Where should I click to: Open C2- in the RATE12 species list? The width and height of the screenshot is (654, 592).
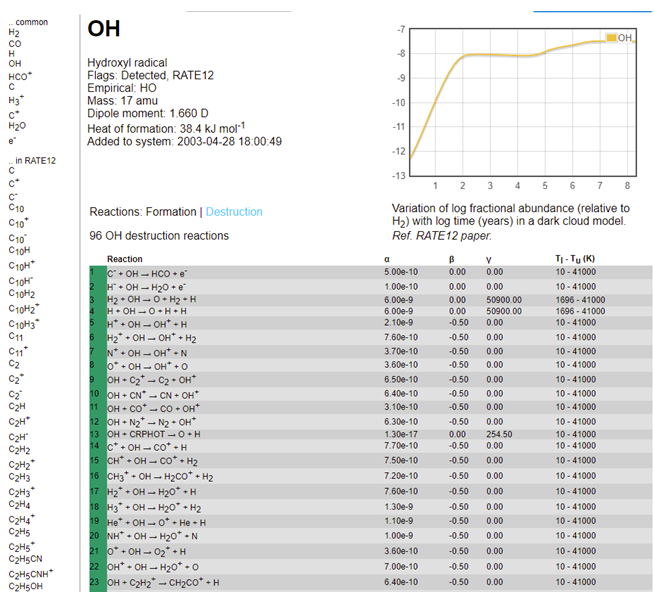(15, 394)
